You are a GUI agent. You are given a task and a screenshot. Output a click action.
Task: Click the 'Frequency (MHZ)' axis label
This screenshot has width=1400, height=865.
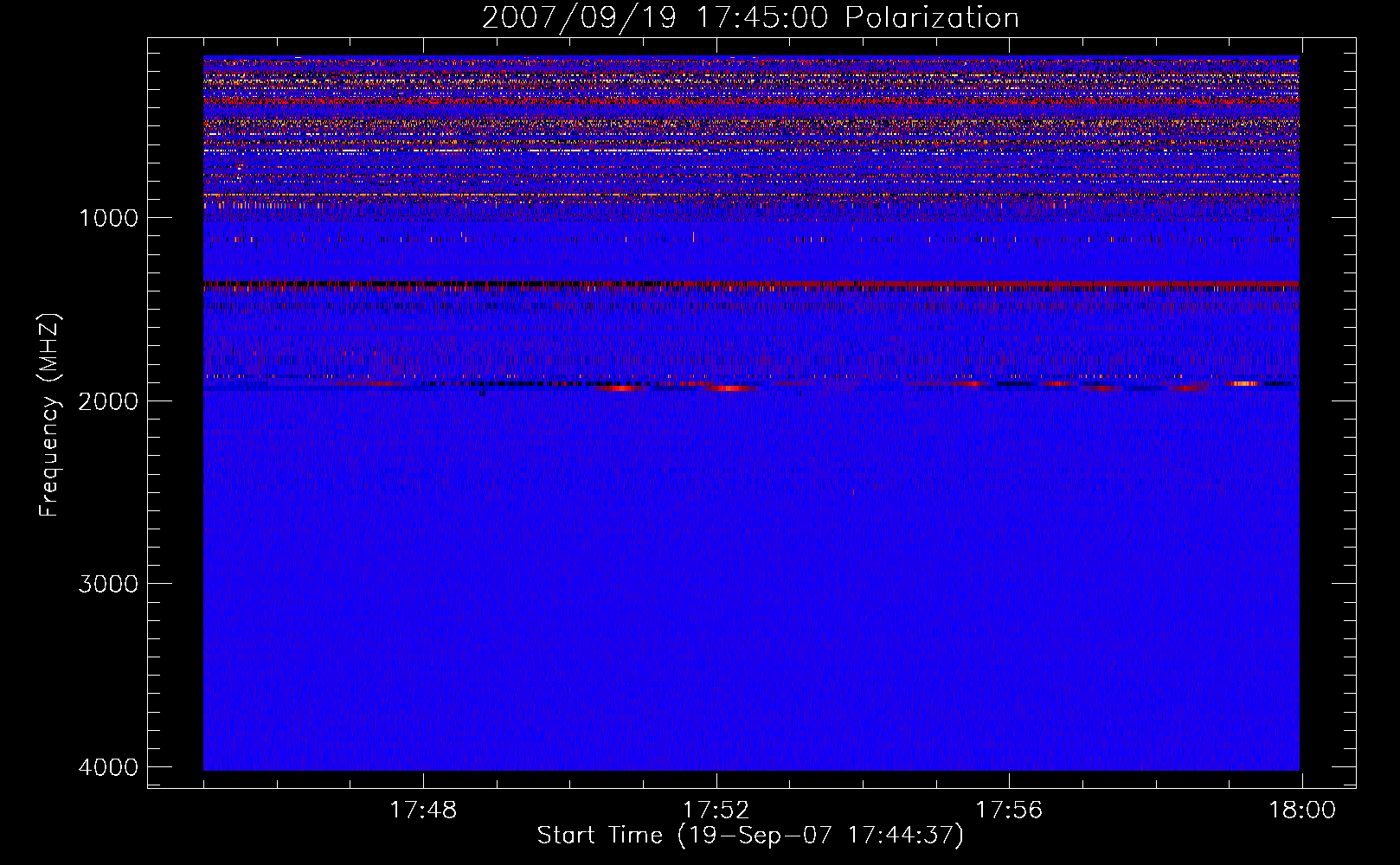point(49,415)
